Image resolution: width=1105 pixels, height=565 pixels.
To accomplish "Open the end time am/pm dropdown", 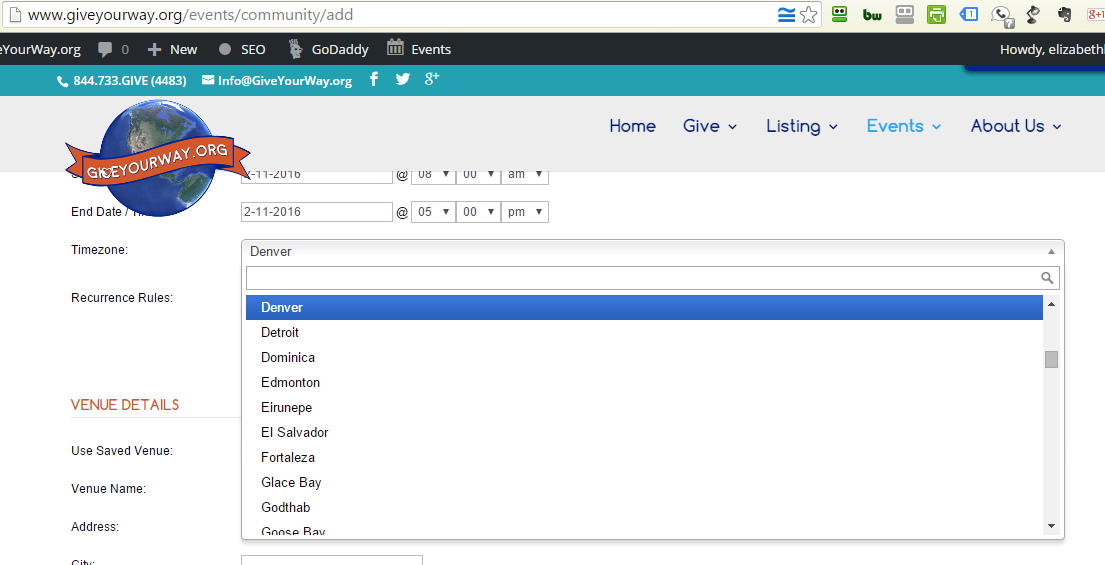I will tap(525, 212).
